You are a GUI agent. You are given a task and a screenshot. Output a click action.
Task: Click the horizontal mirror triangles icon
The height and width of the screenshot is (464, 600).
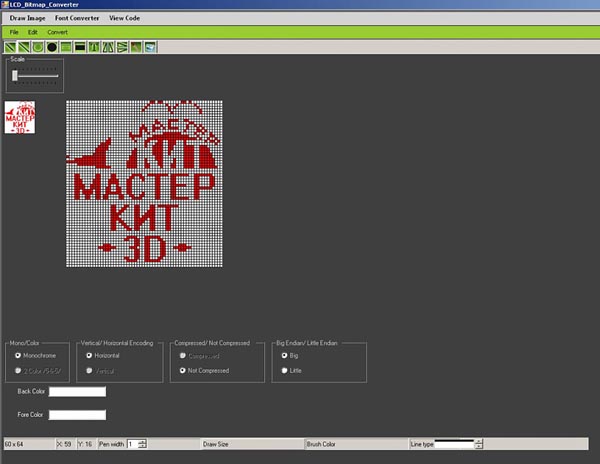(108, 47)
